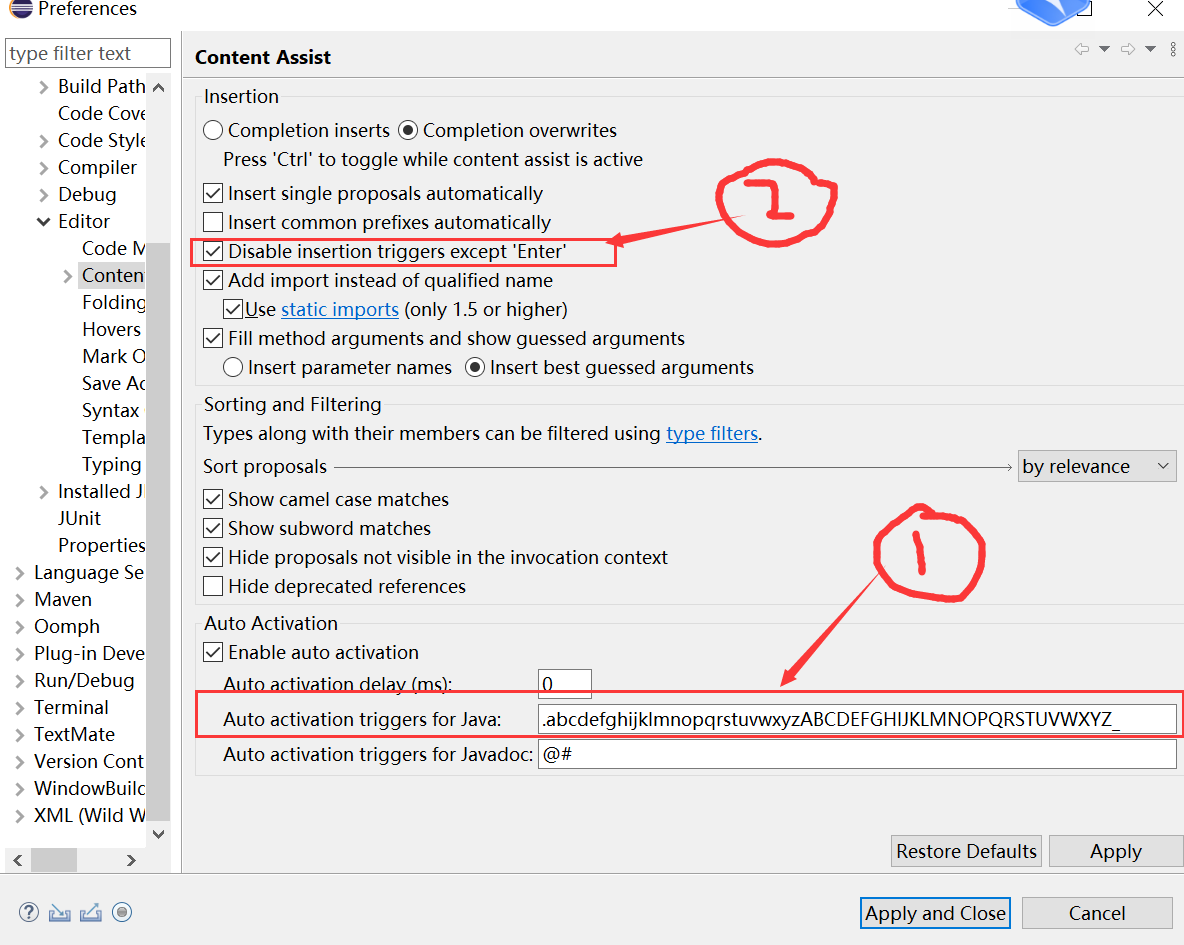
Task: Click the blue bird overlay icon
Action: [x=1049, y=12]
